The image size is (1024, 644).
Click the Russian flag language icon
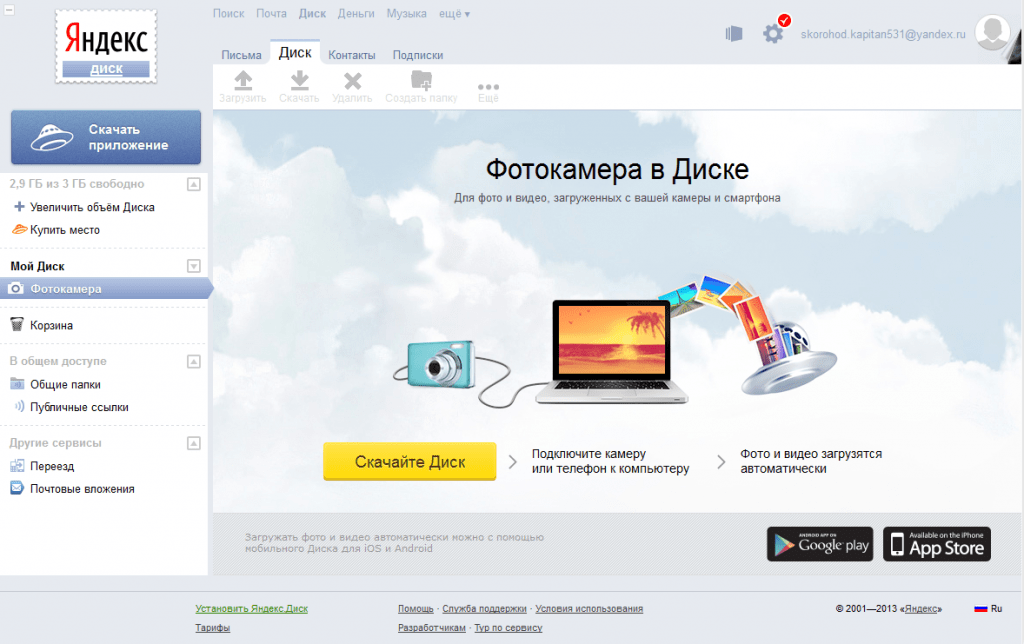coord(980,608)
